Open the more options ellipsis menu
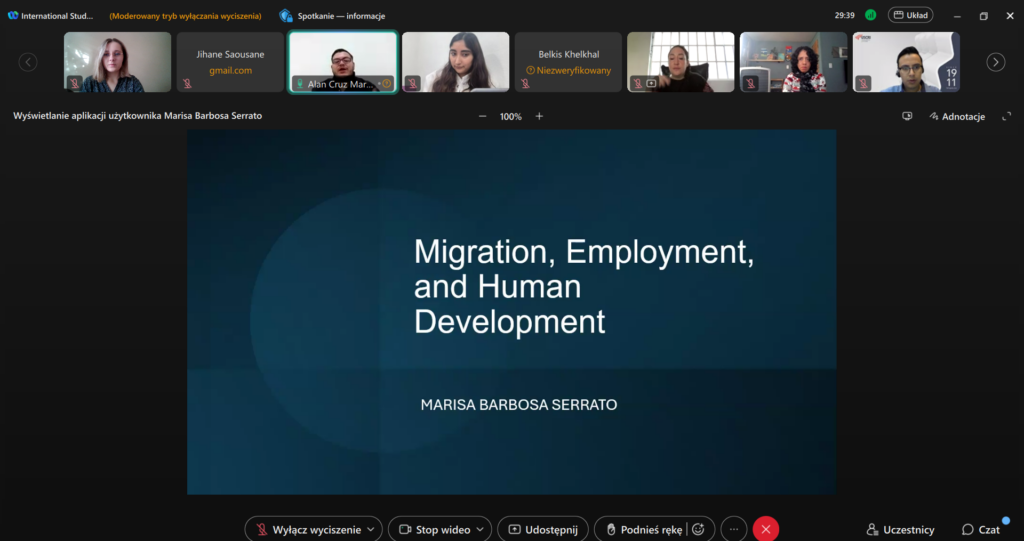 click(x=733, y=529)
